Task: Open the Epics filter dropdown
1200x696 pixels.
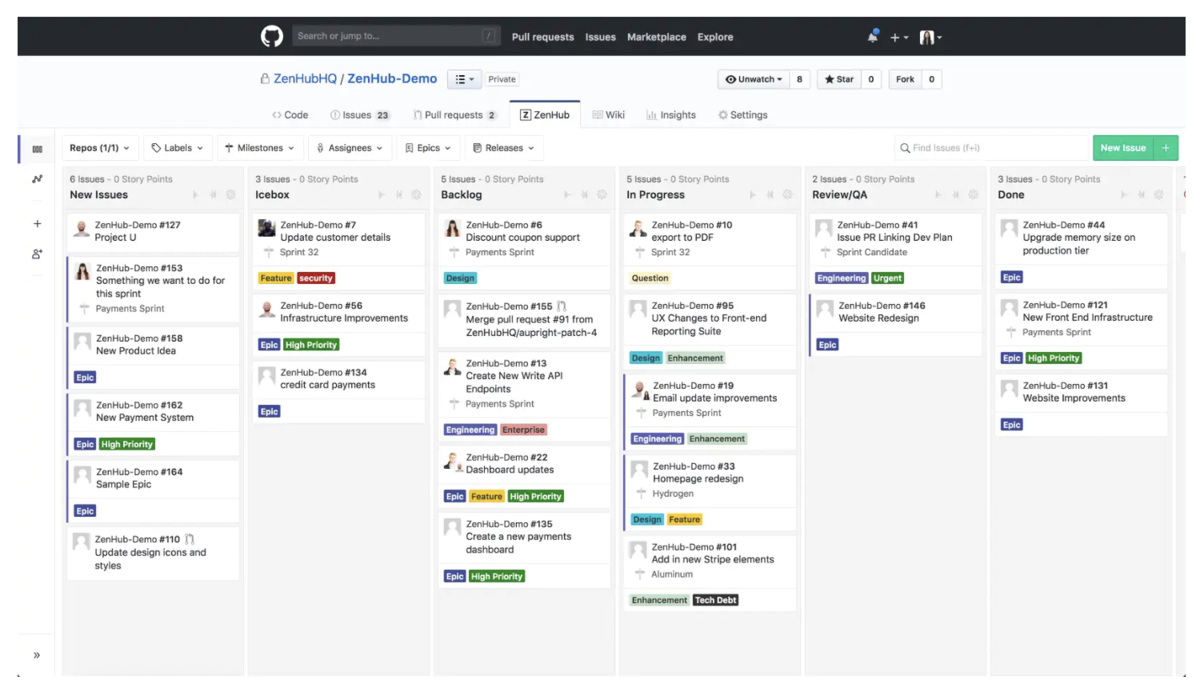Action: [428, 148]
